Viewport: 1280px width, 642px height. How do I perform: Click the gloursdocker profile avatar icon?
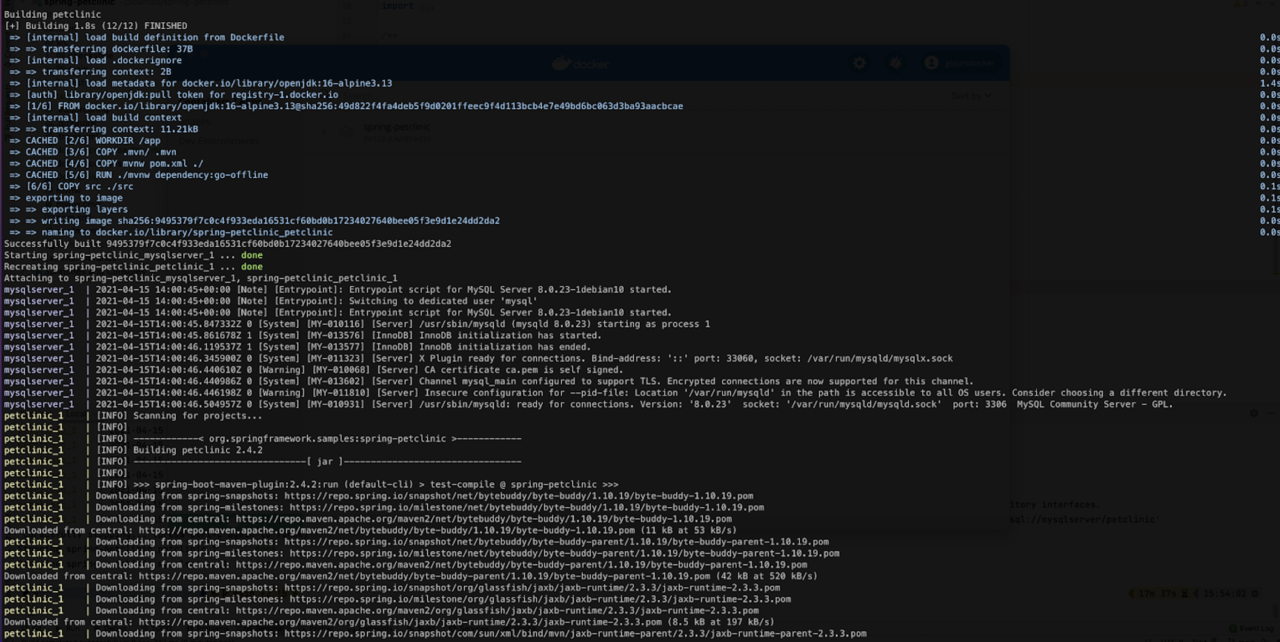coord(932,63)
